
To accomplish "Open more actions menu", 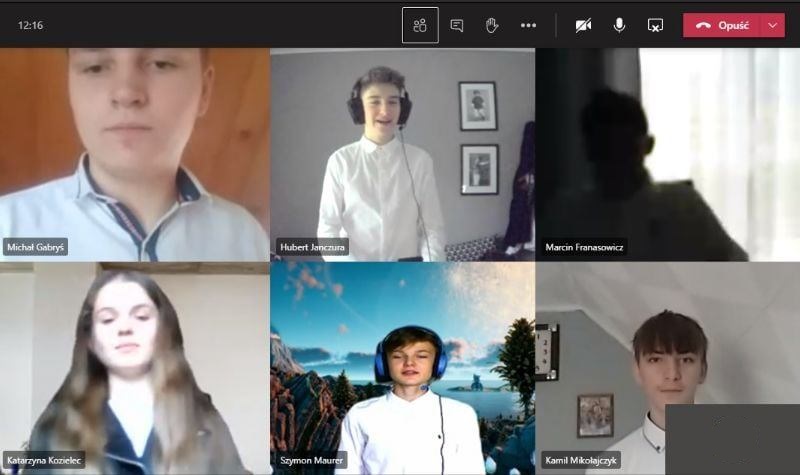I will 528,25.
